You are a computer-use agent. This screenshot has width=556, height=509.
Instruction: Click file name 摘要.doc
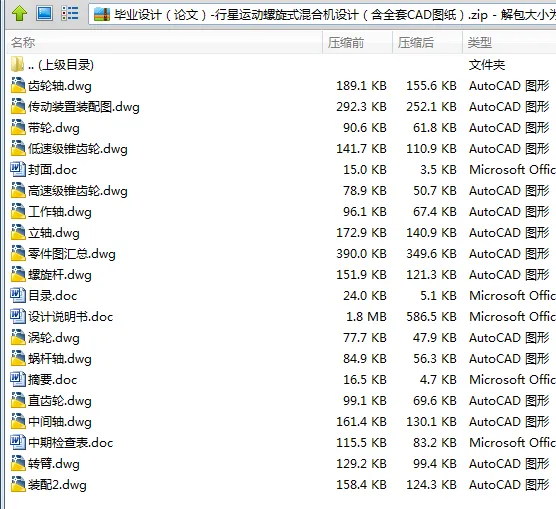click(52, 380)
